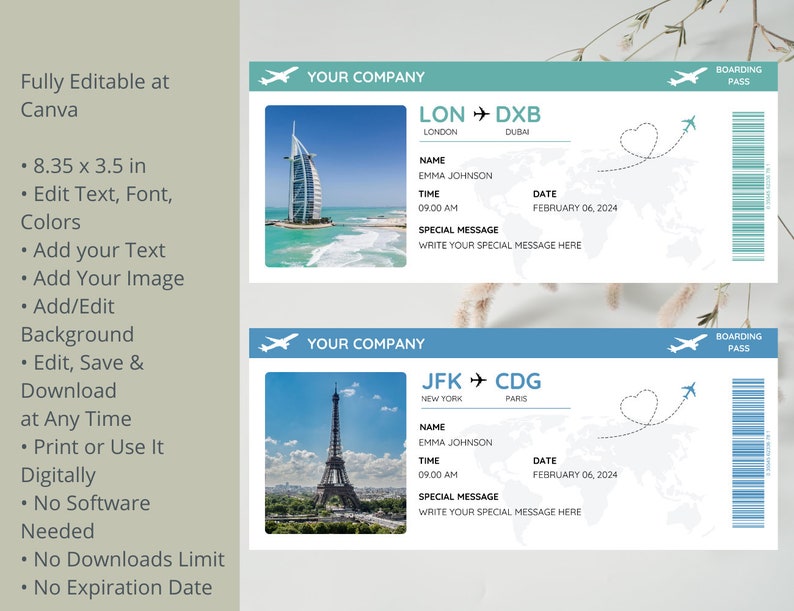Image resolution: width=794 pixels, height=611 pixels.
Task: Click the teal YOUR COMPANY title
Action: pos(366,77)
